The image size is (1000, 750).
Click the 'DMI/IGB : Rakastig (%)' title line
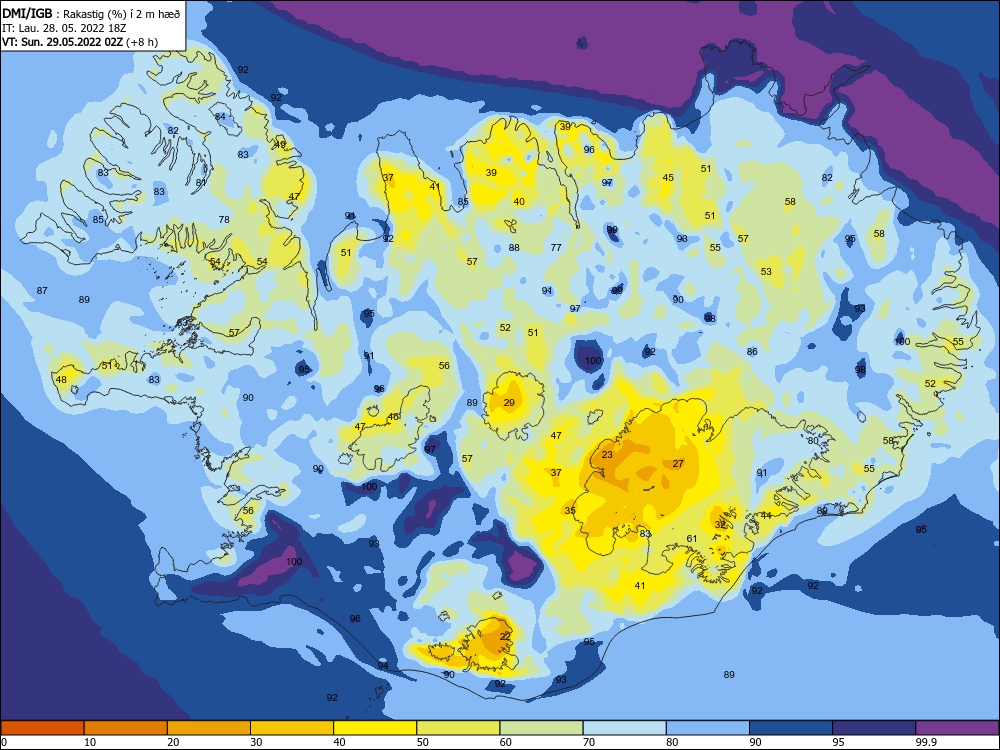point(91,14)
